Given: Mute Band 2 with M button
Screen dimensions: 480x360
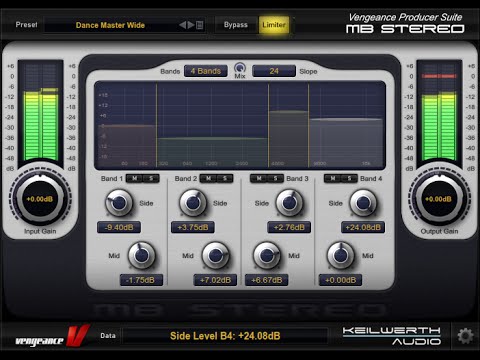Looking at the screenshot, I should pos(208,179).
